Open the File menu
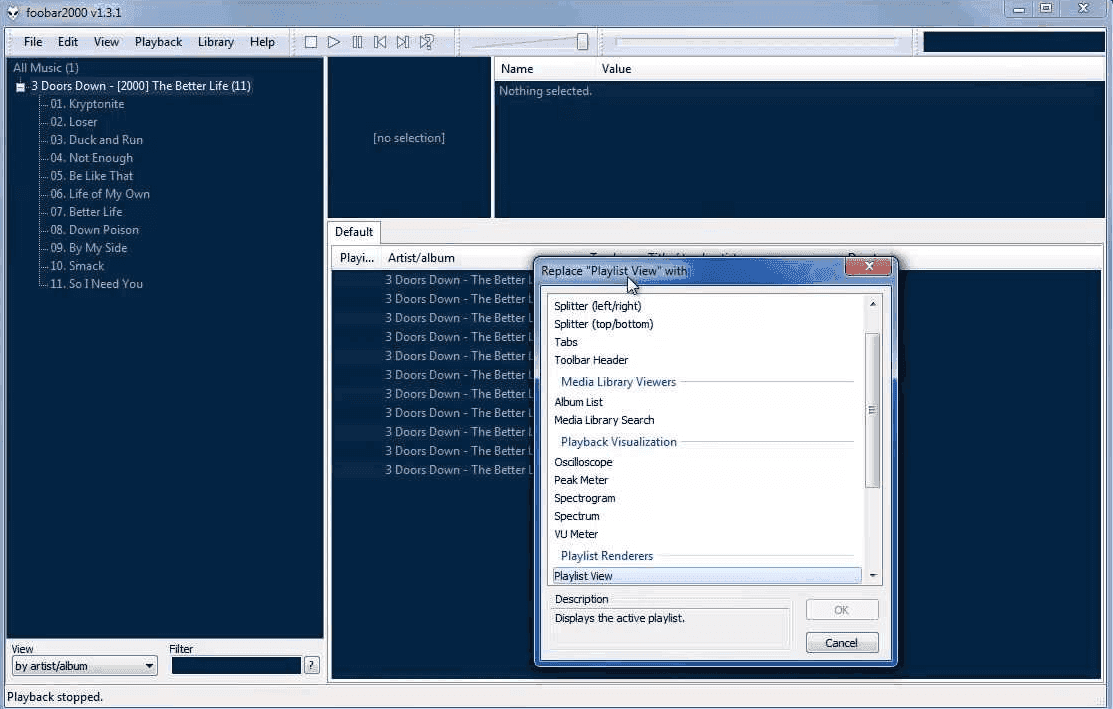The width and height of the screenshot is (1113, 709). tap(33, 42)
